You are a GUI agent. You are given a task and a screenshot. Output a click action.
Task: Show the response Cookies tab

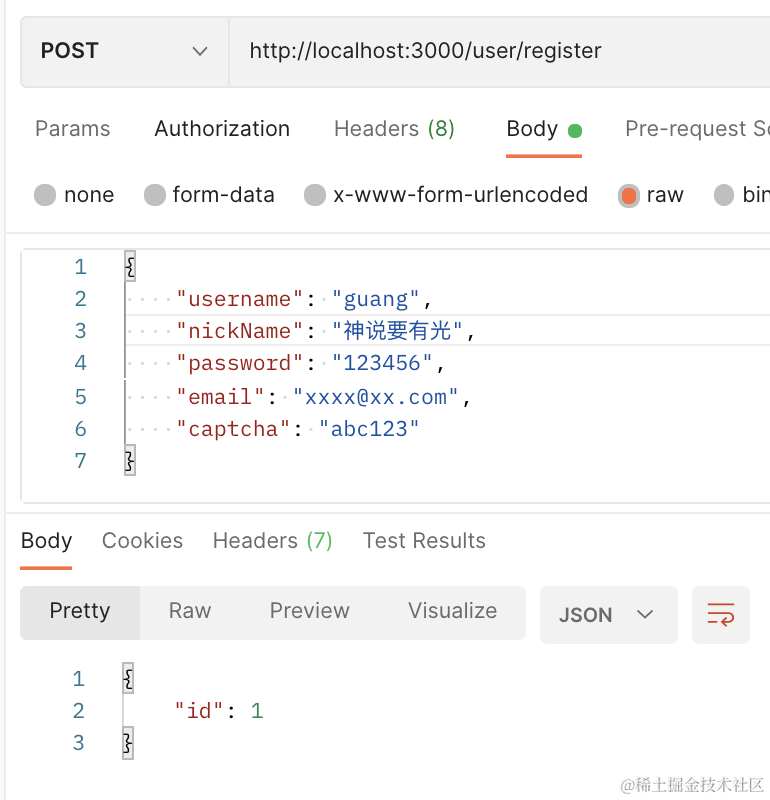click(142, 541)
